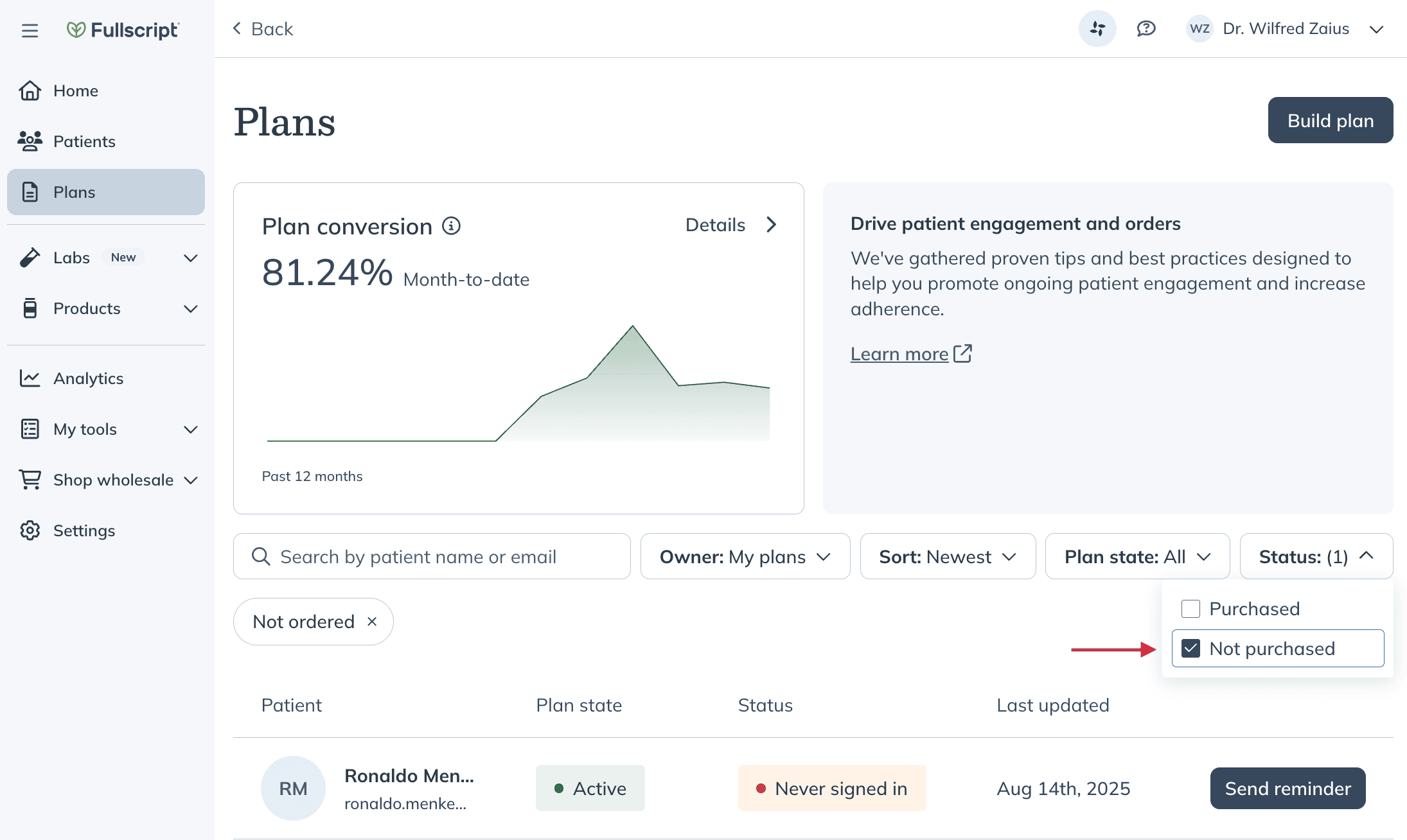Image resolution: width=1407 pixels, height=840 pixels.
Task: Open the Owner: My plans dropdown
Action: [x=745, y=557]
